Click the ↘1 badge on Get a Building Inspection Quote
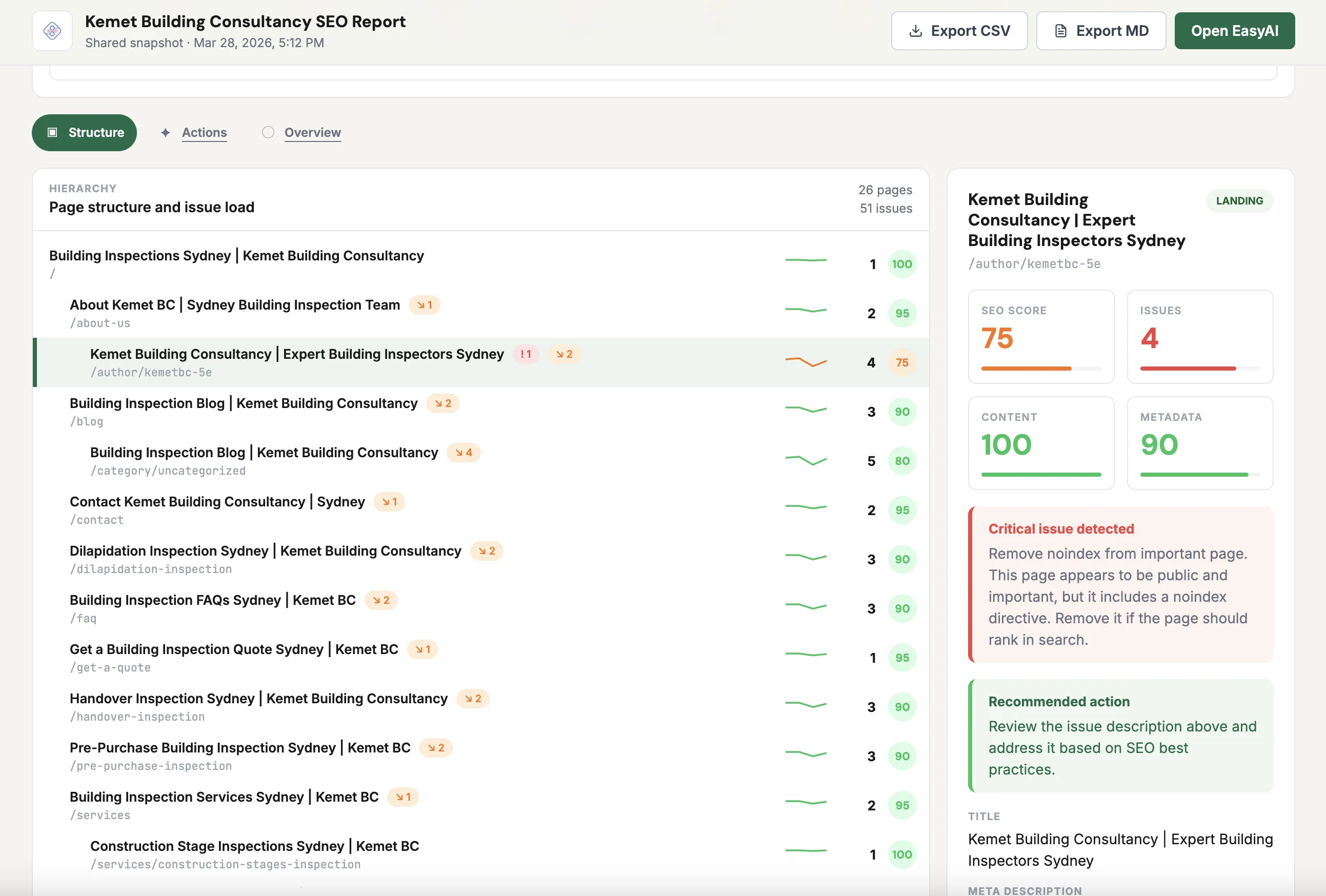Screen dimensions: 1326x896 422,649
